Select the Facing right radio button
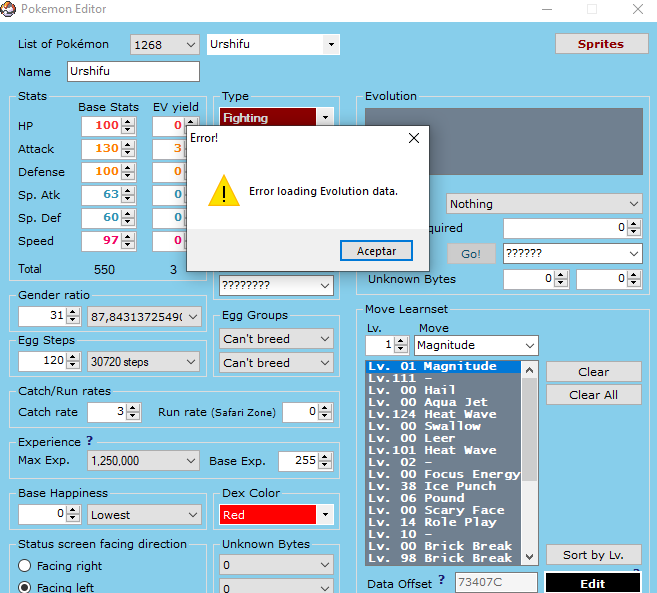Image resolution: width=657 pixels, height=593 pixels. click(25, 565)
